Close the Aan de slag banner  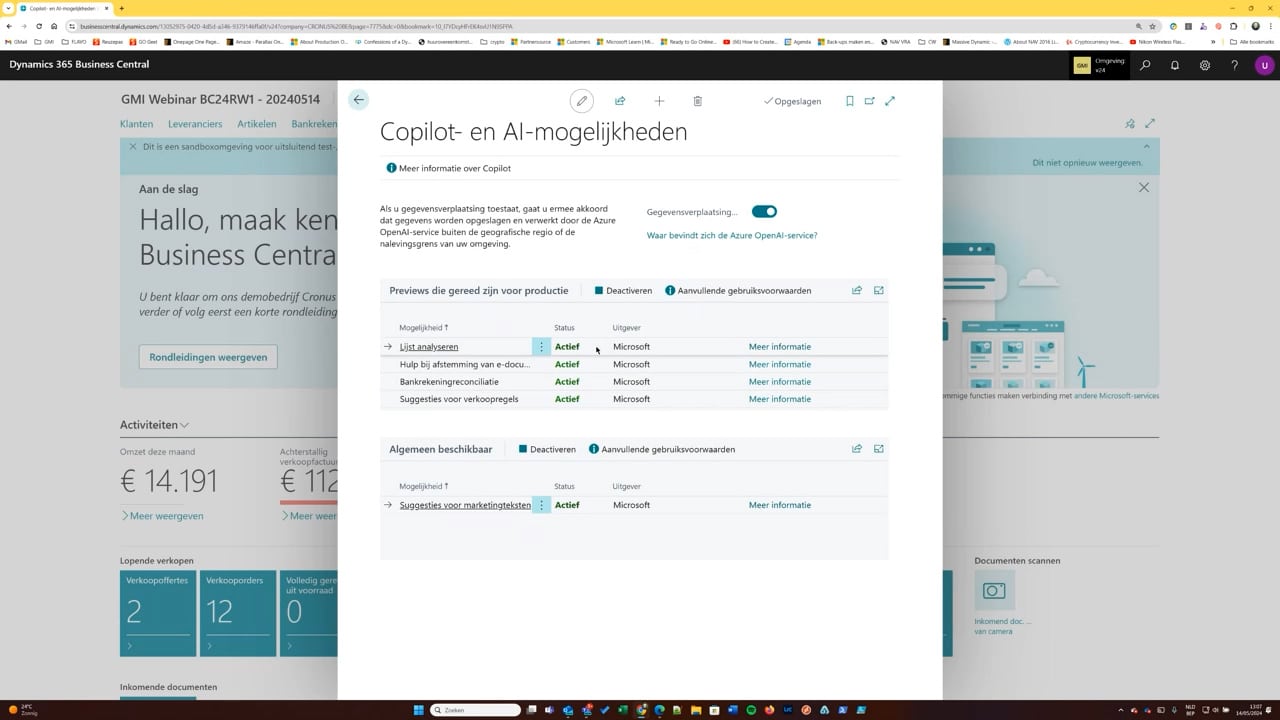(x=1144, y=187)
